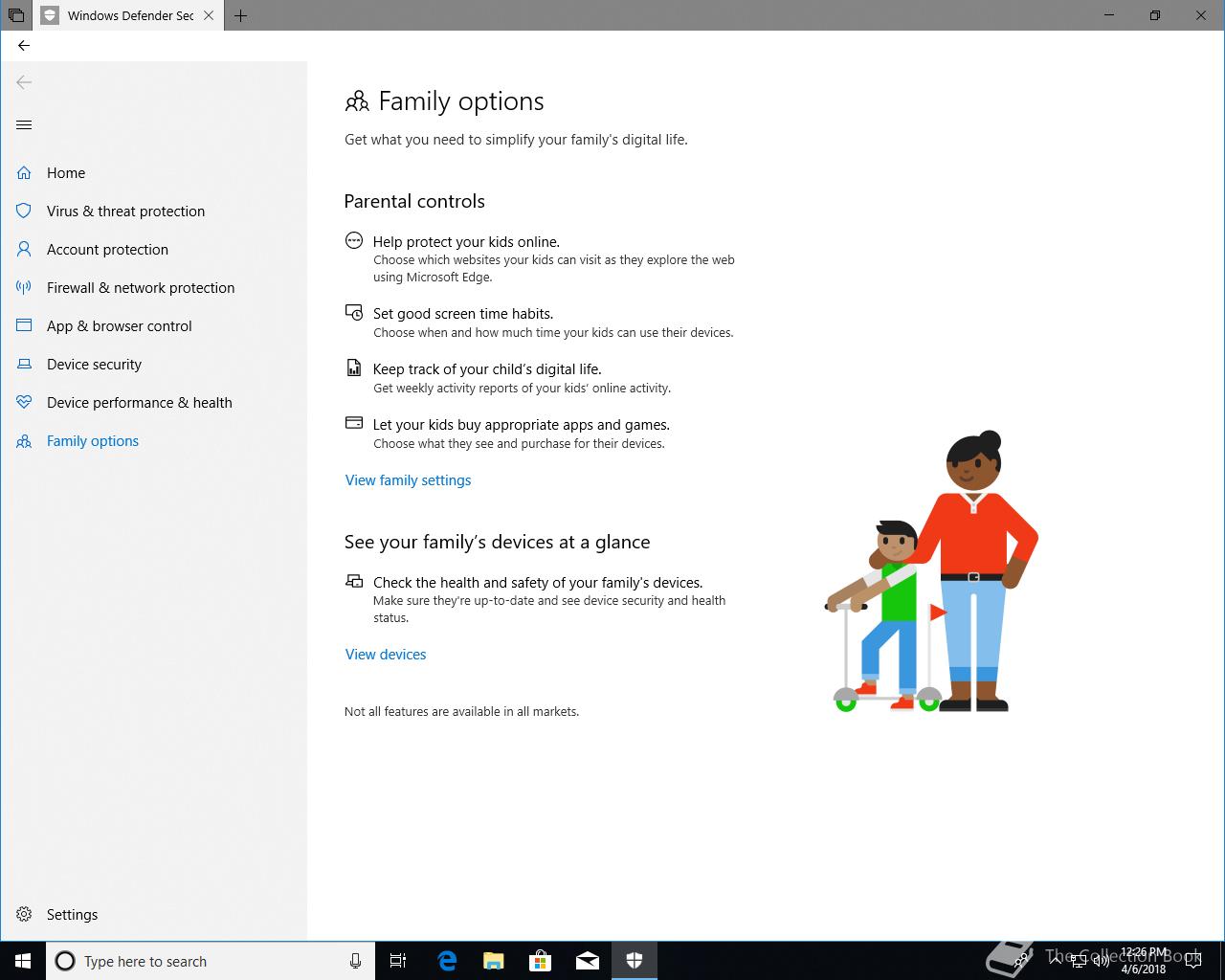Open the Device performance & health heart icon

[24, 402]
